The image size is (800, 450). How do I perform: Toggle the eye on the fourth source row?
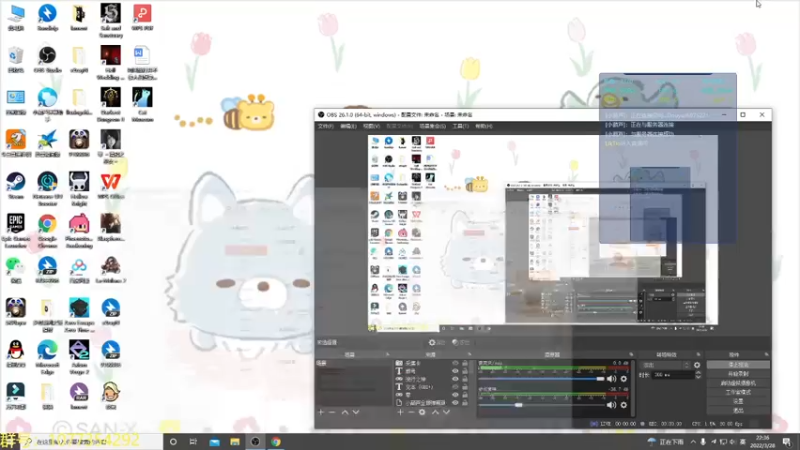click(456, 387)
